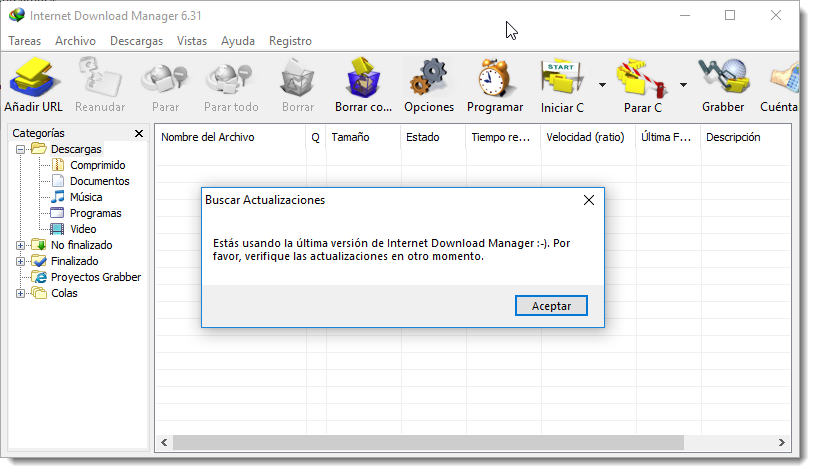Close the Buscar Actualizaciones dialog
Screen dimensions: 815x473
coord(588,200)
